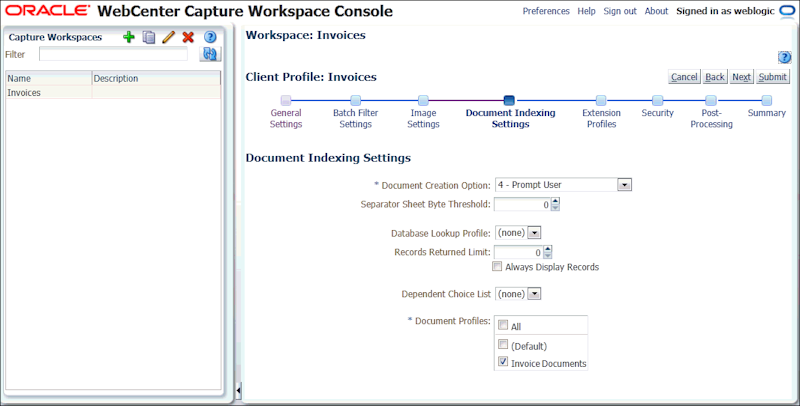Screen dimensions: 800x406
Task: Click the Oracle logo at top right
Action: (x=788, y=11)
